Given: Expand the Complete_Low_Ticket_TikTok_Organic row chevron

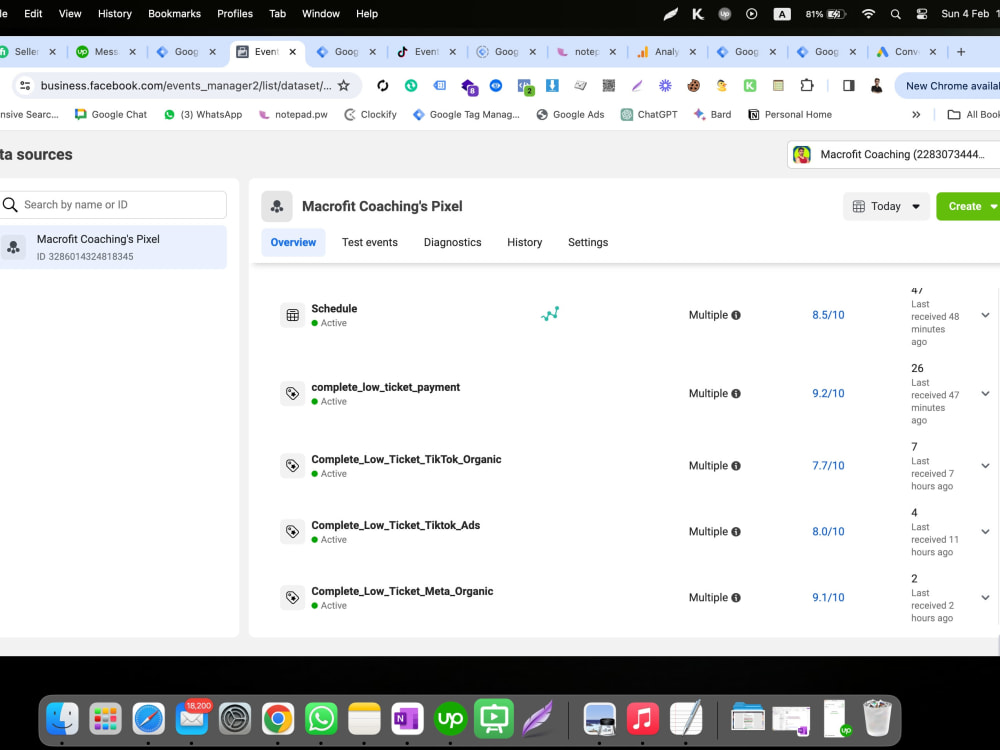Looking at the screenshot, I should click(986, 465).
